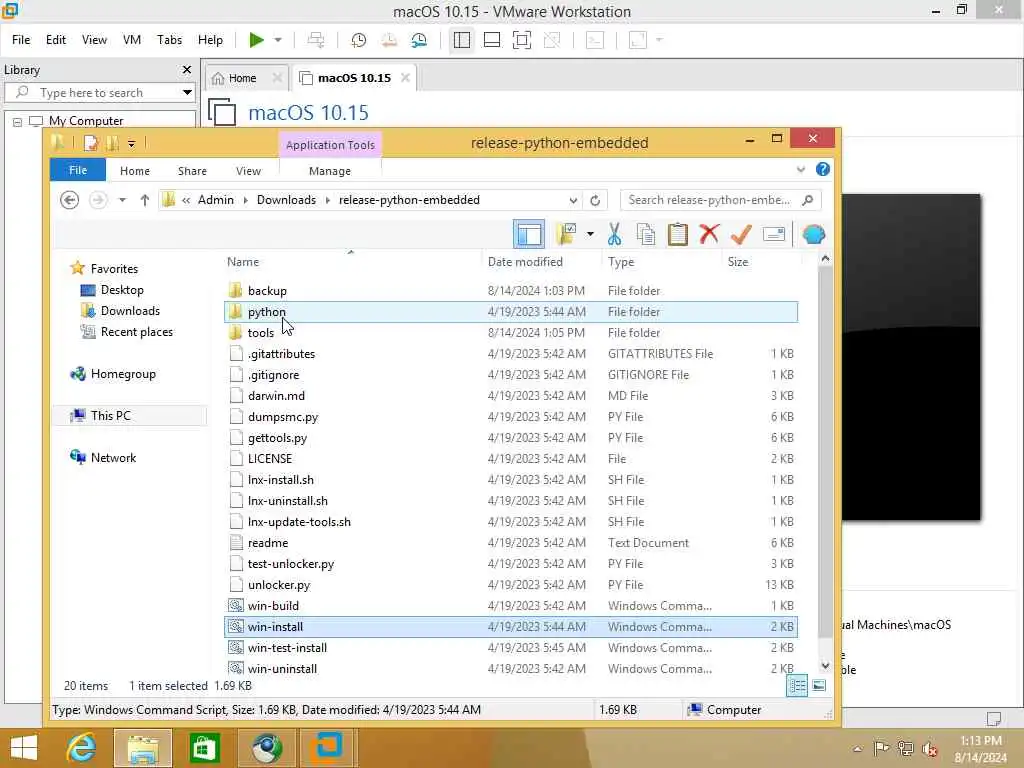Toggle the VMware library sidebar view icon
The width and height of the screenshot is (1024, 768).
[462, 40]
